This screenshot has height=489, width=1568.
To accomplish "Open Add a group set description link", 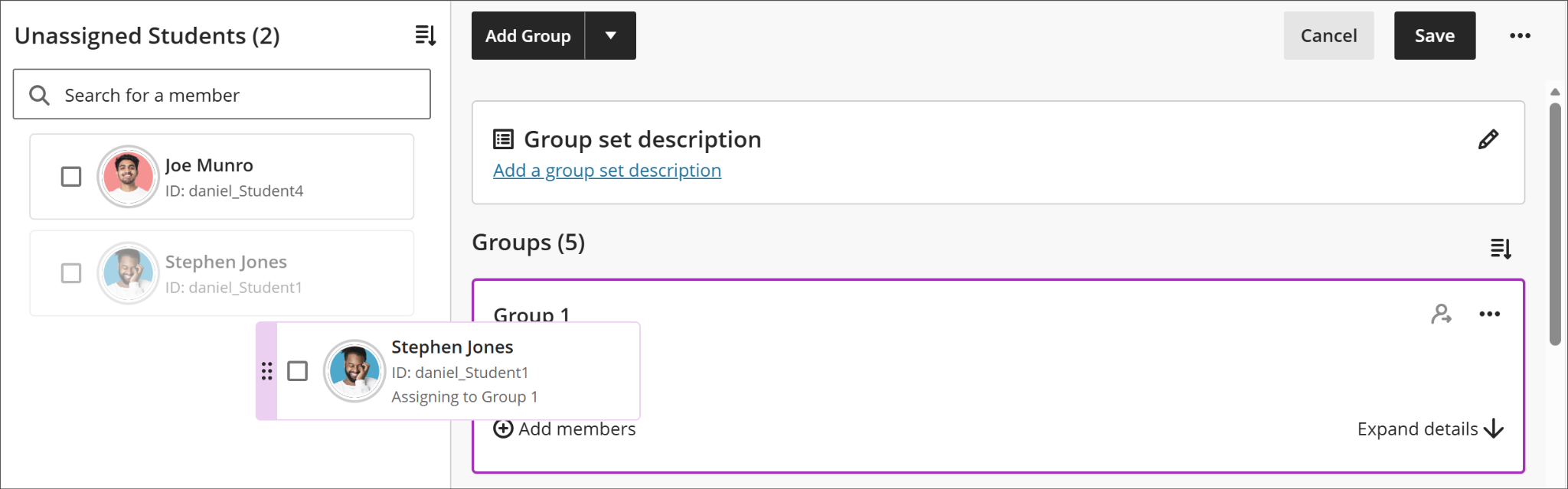I will [607, 171].
